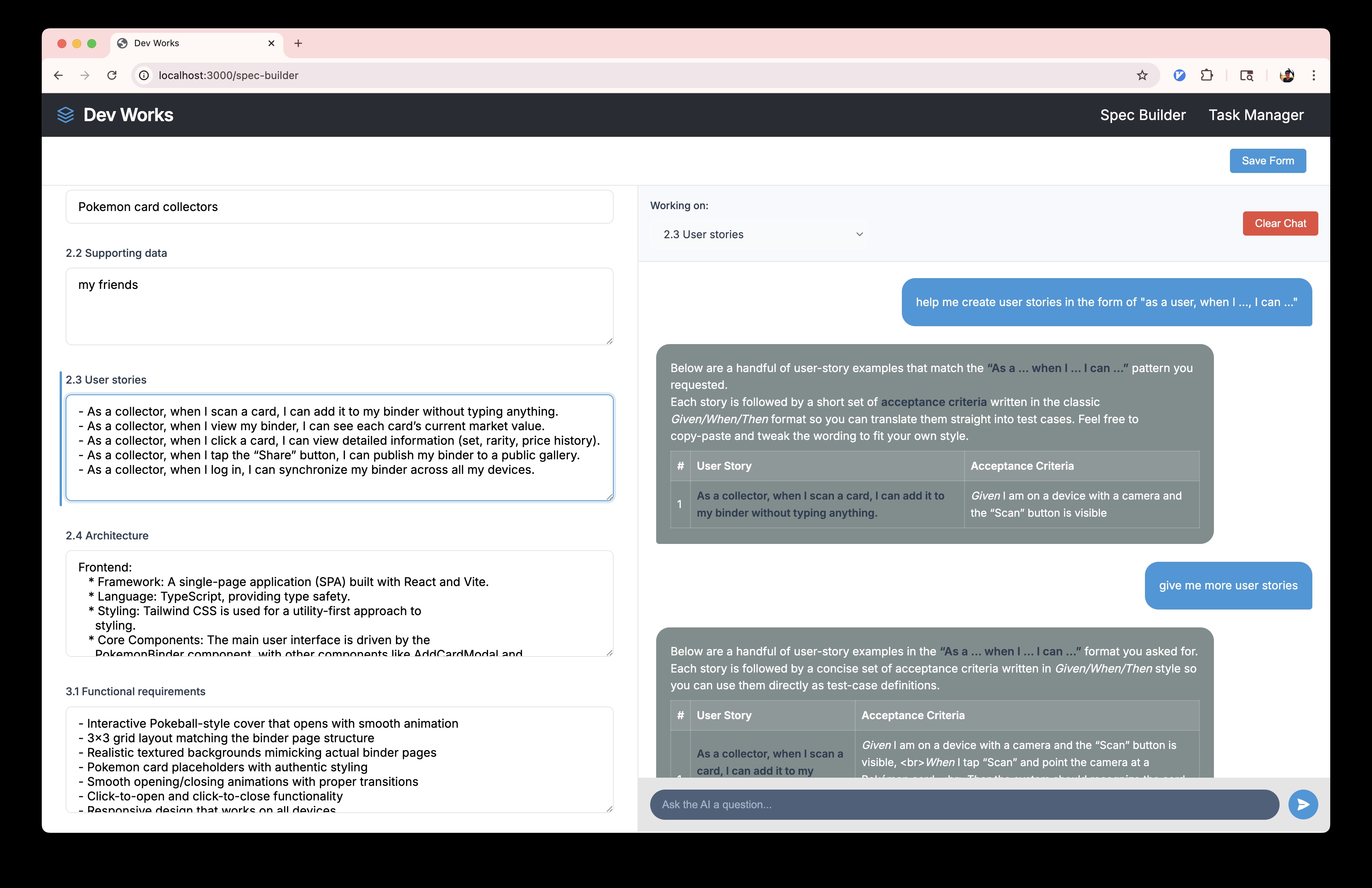Open the browser extensions puzzle icon
Image resolution: width=1372 pixels, height=888 pixels.
(1206, 75)
